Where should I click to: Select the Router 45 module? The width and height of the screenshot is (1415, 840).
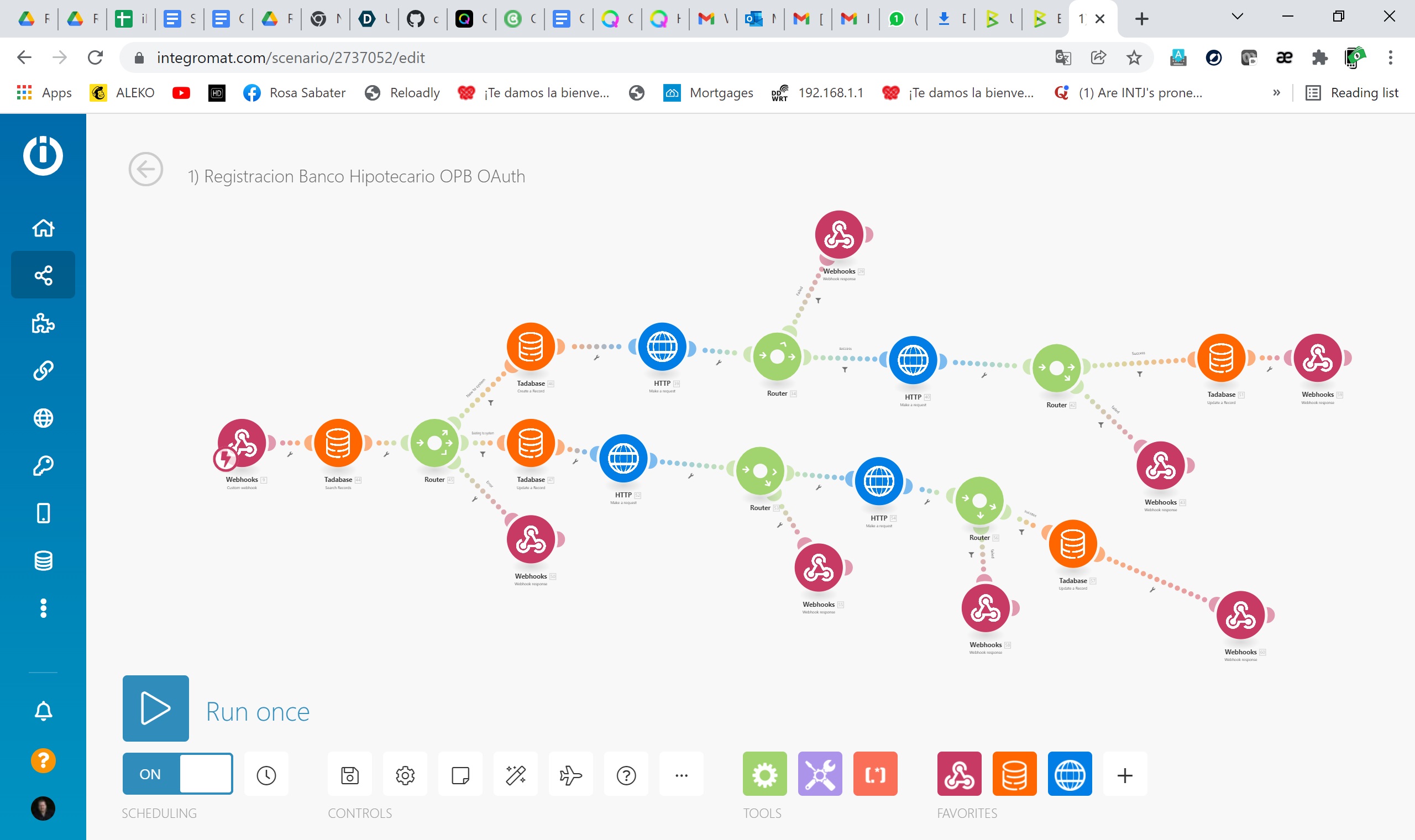pos(436,444)
